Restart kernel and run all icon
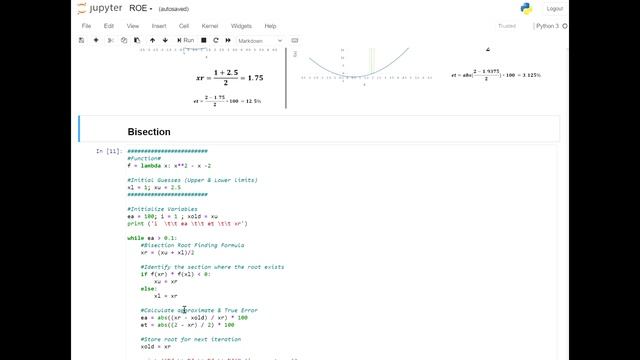The width and height of the screenshot is (640, 360). click(228, 40)
